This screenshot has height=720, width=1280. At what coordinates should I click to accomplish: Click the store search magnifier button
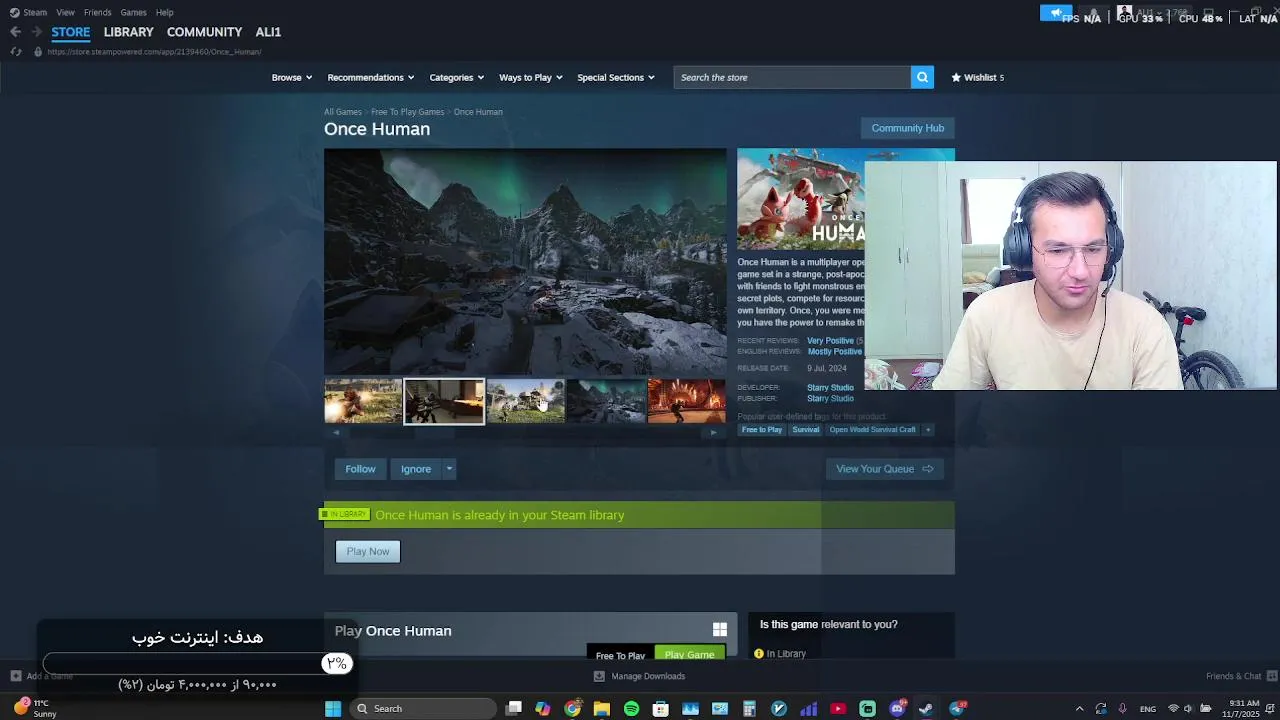point(922,77)
